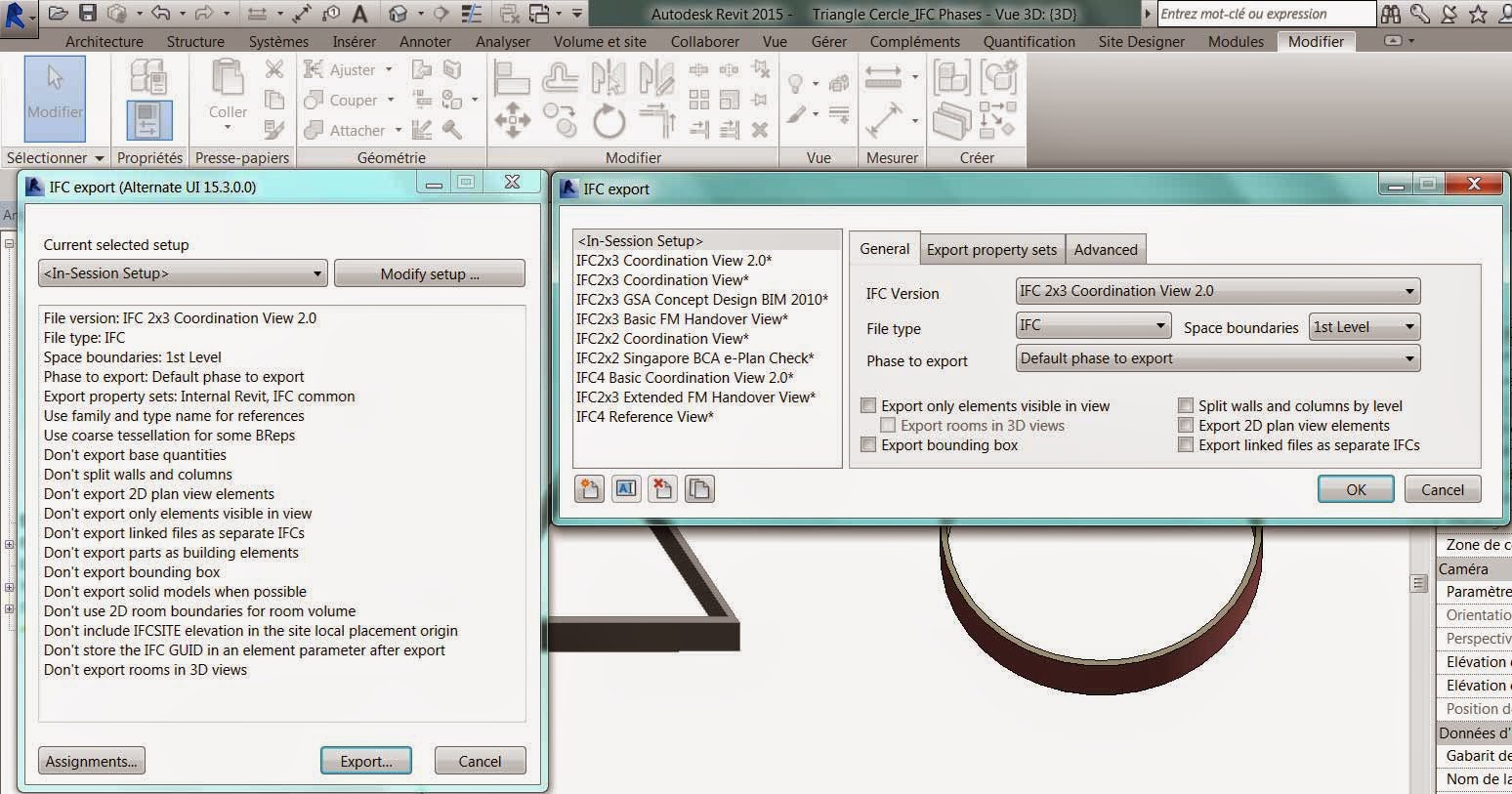The image size is (1512, 794).
Task: Click the Modify setup button
Action: point(430,273)
